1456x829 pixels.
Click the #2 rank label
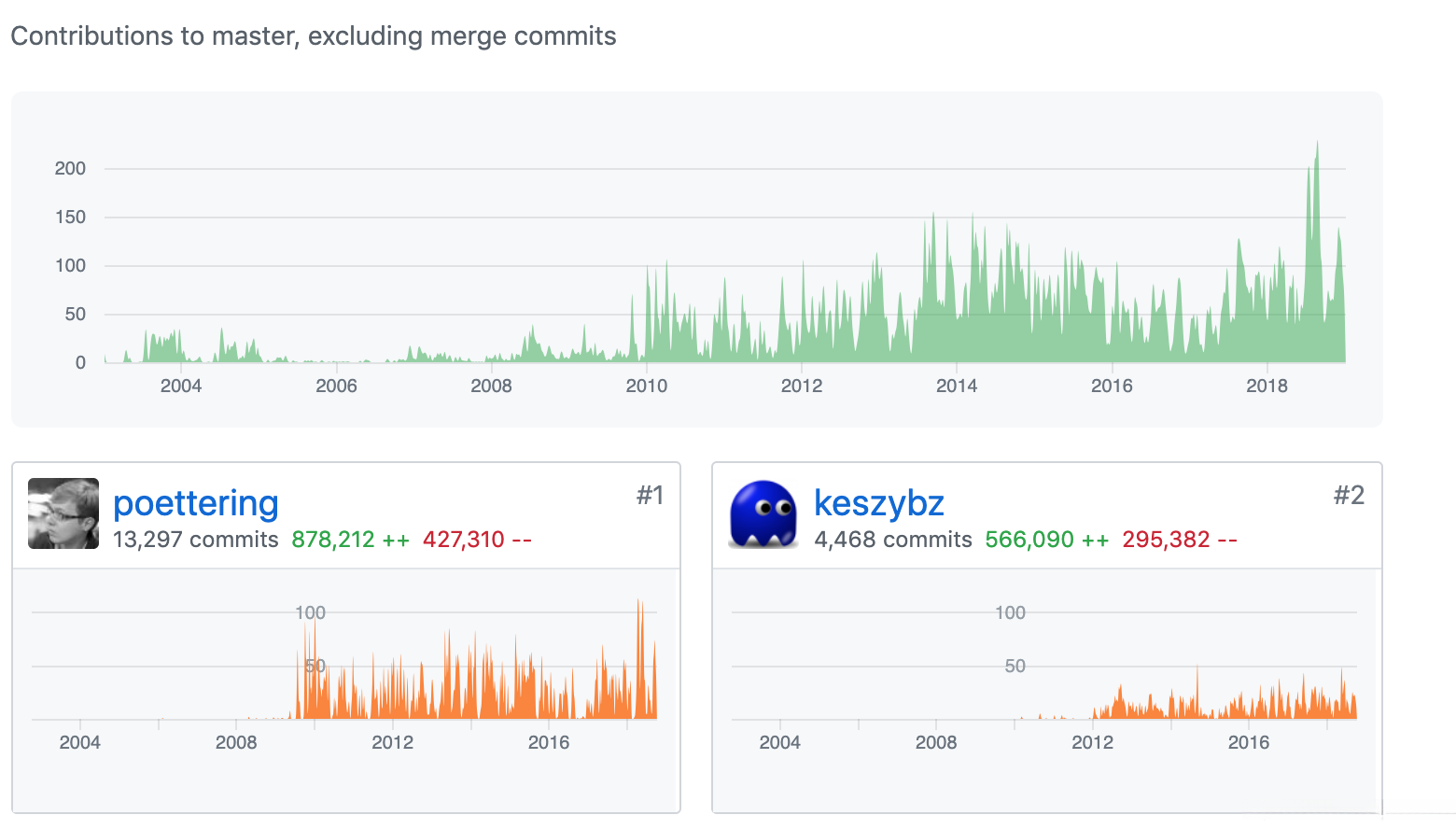1349,495
